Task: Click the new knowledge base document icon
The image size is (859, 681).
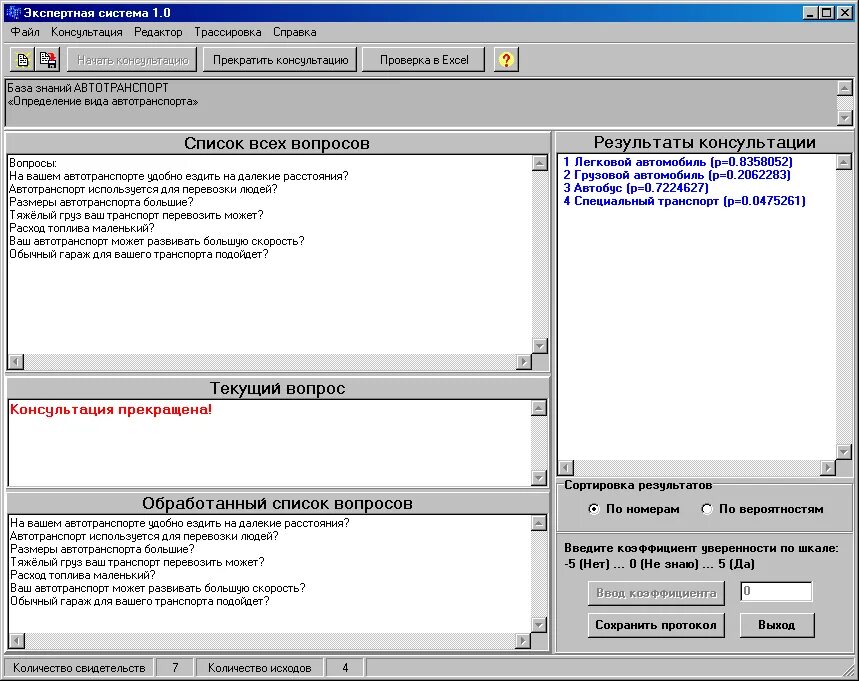Action: pyautogui.click(x=23, y=60)
